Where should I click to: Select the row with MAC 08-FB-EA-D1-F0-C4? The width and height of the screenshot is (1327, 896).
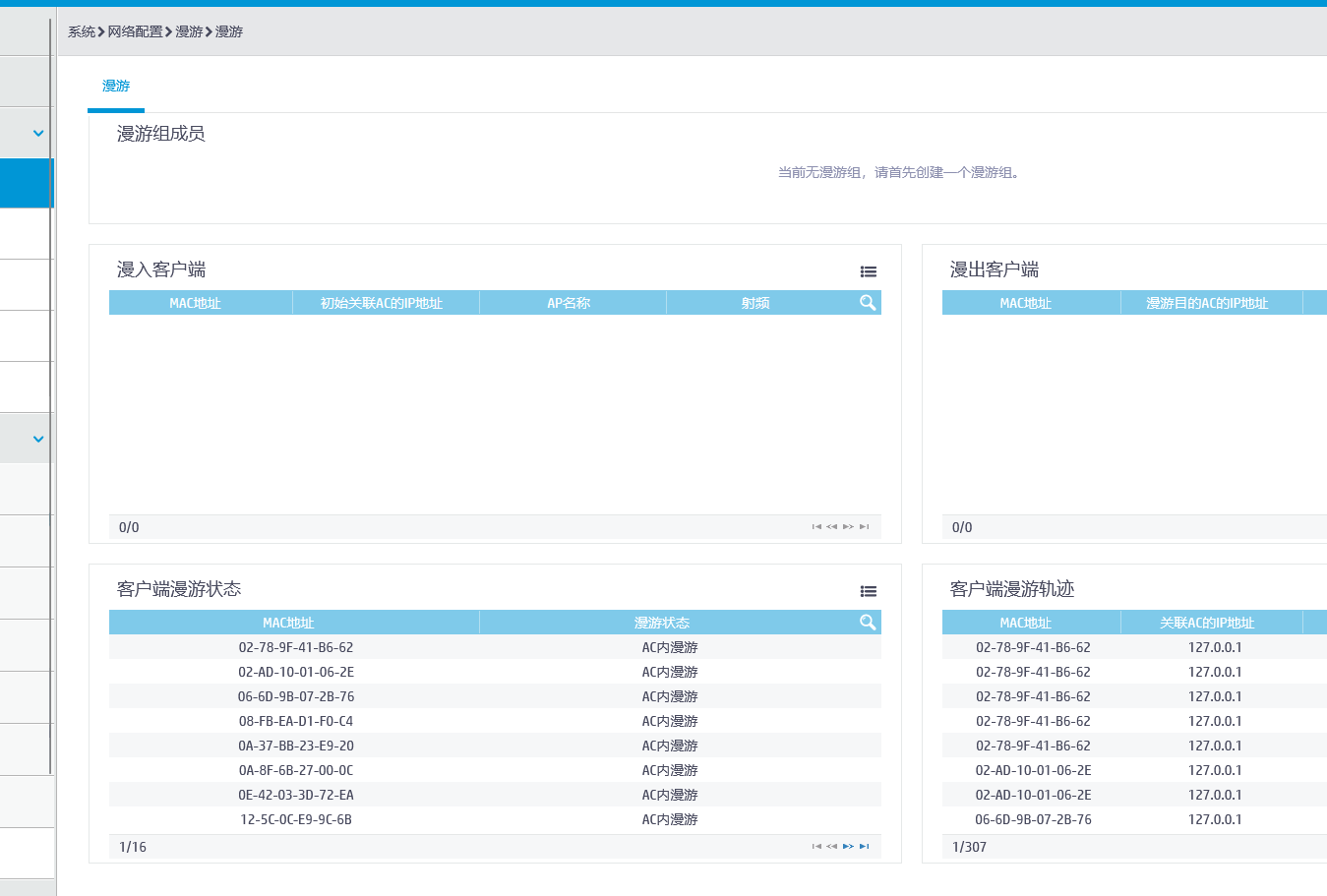point(296,721)
